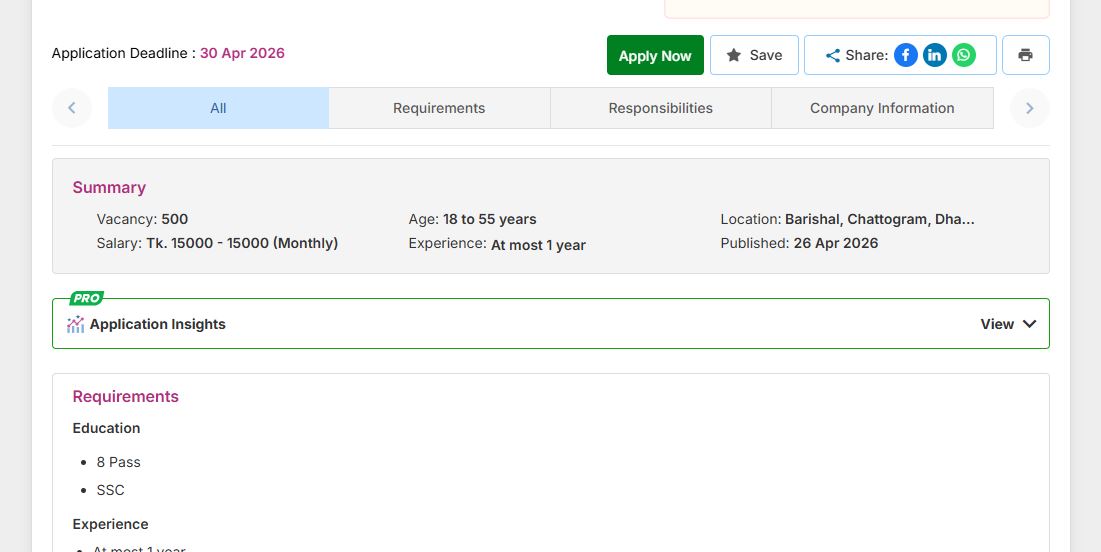This screenshot has height=552, width=1101.
Task: Click the 30 Apr 2026 deadline date
Action: pos(242,53)
